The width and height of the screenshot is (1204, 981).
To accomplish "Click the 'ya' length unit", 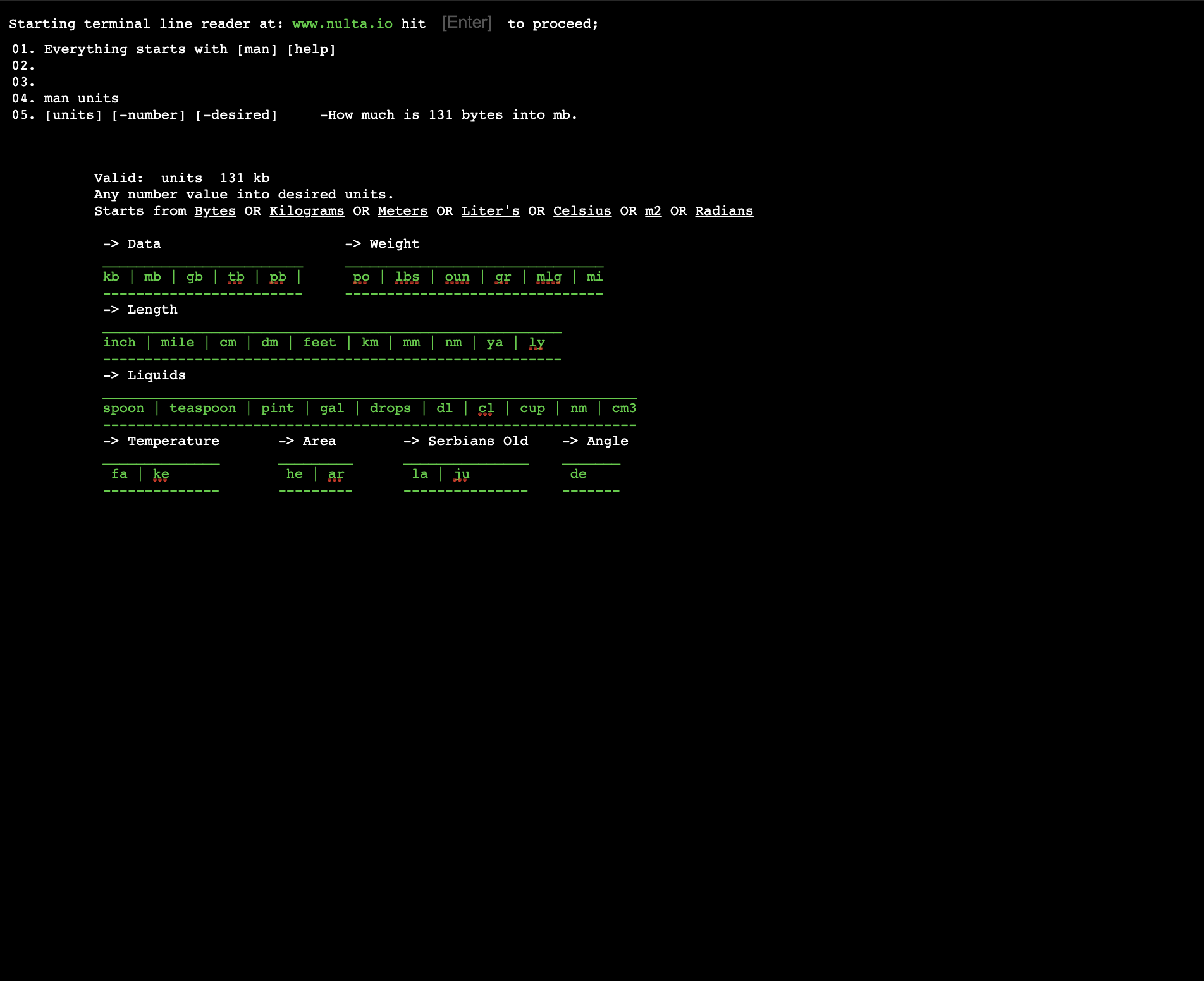I will [495, 343].
